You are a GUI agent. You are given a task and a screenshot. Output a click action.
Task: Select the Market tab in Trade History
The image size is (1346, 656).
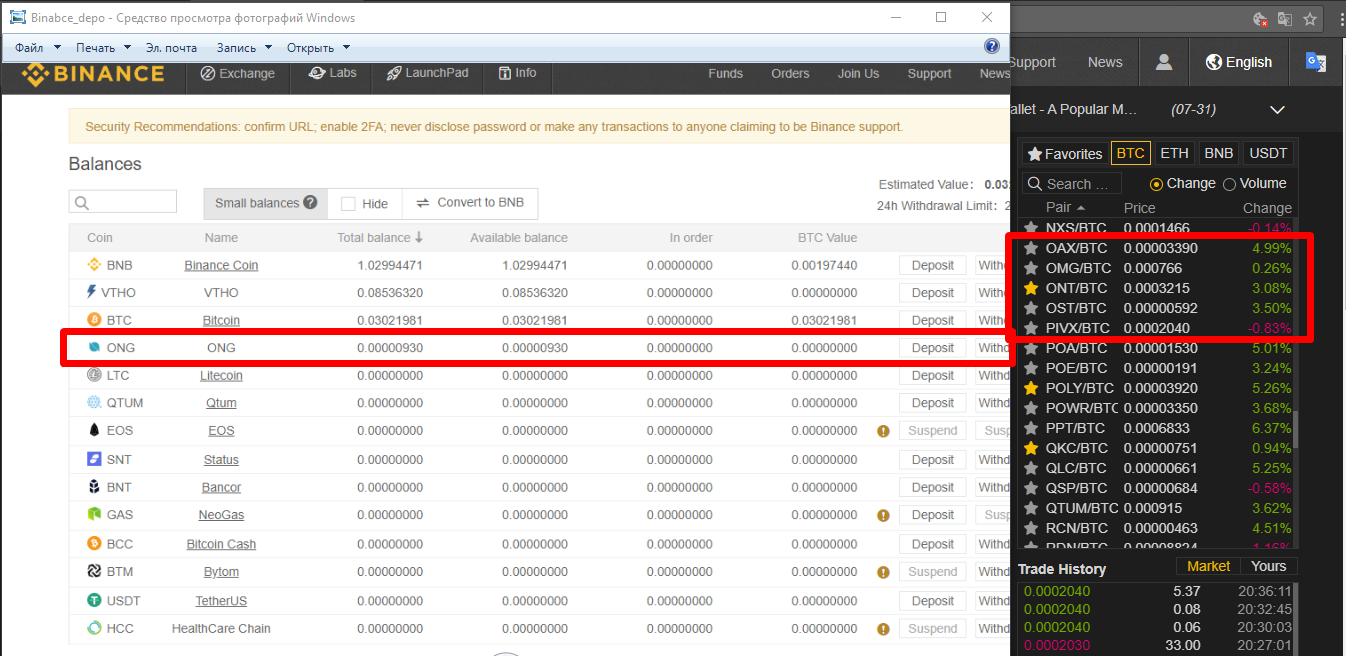[x=1208, y=566]
